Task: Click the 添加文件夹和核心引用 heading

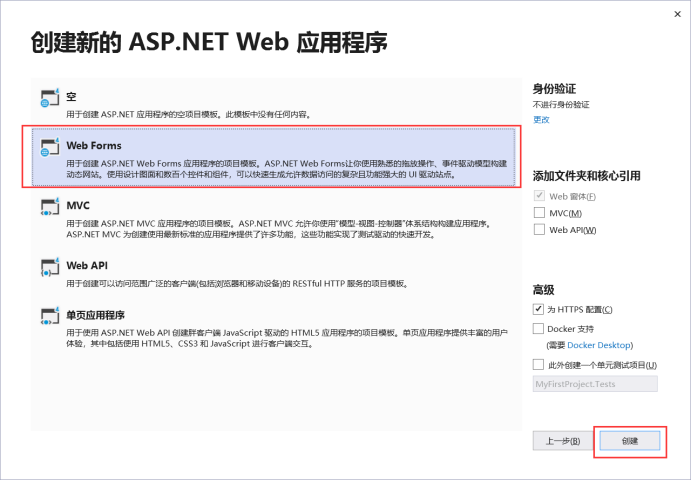Action: pos(587,176)
